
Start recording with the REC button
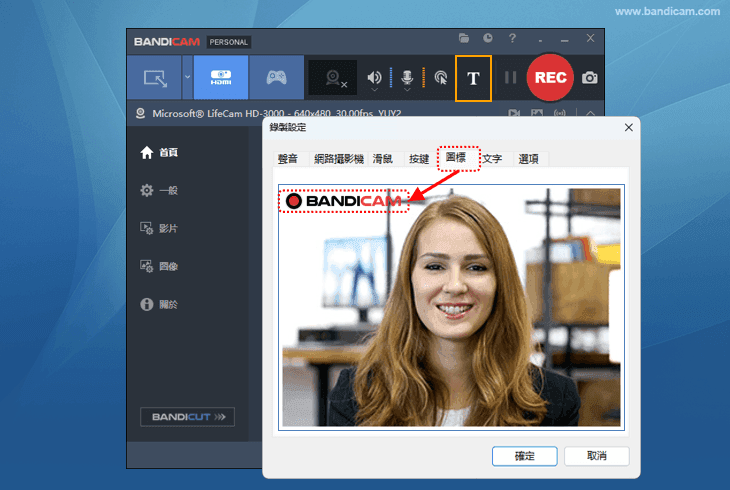click(550, 77)
